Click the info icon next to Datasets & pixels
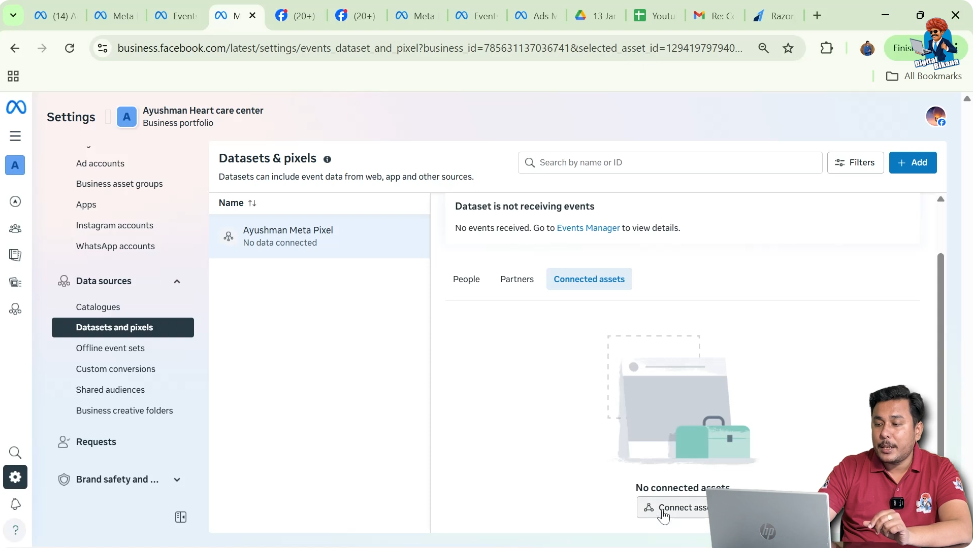 point(327,159)
